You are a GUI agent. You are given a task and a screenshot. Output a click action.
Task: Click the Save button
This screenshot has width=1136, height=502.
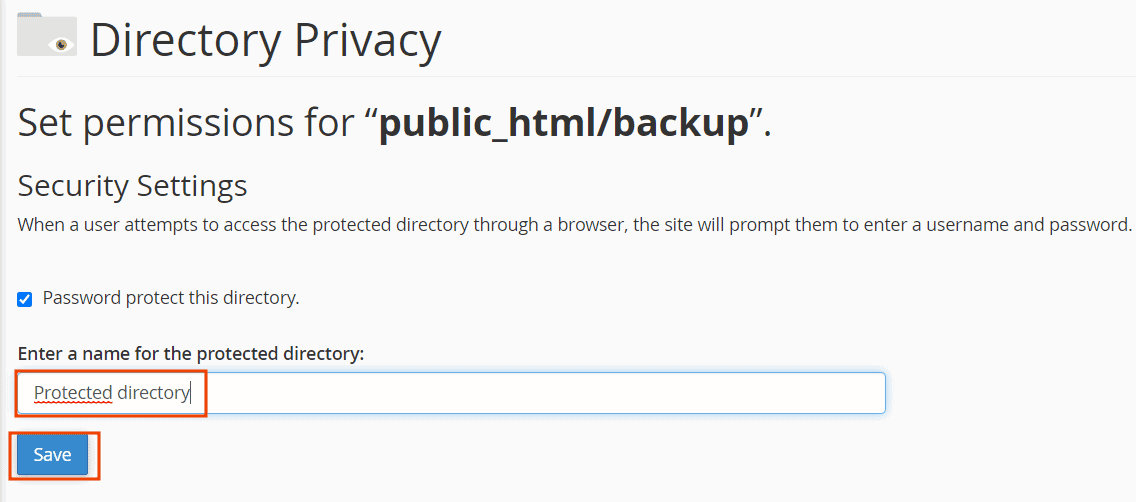click(x=52, y=455)
